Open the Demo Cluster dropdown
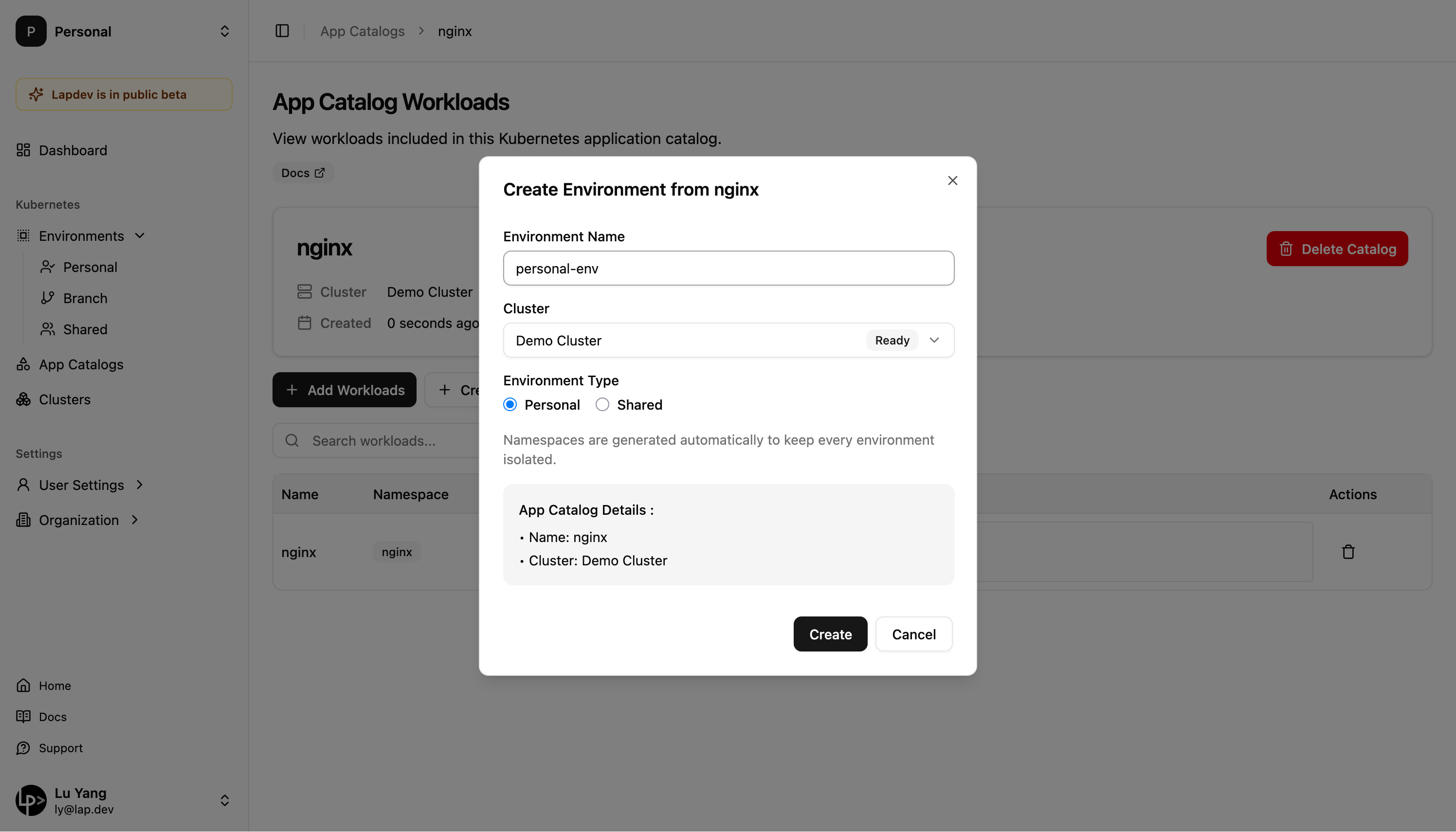1456x832 pixels. (x=728, y=341)
